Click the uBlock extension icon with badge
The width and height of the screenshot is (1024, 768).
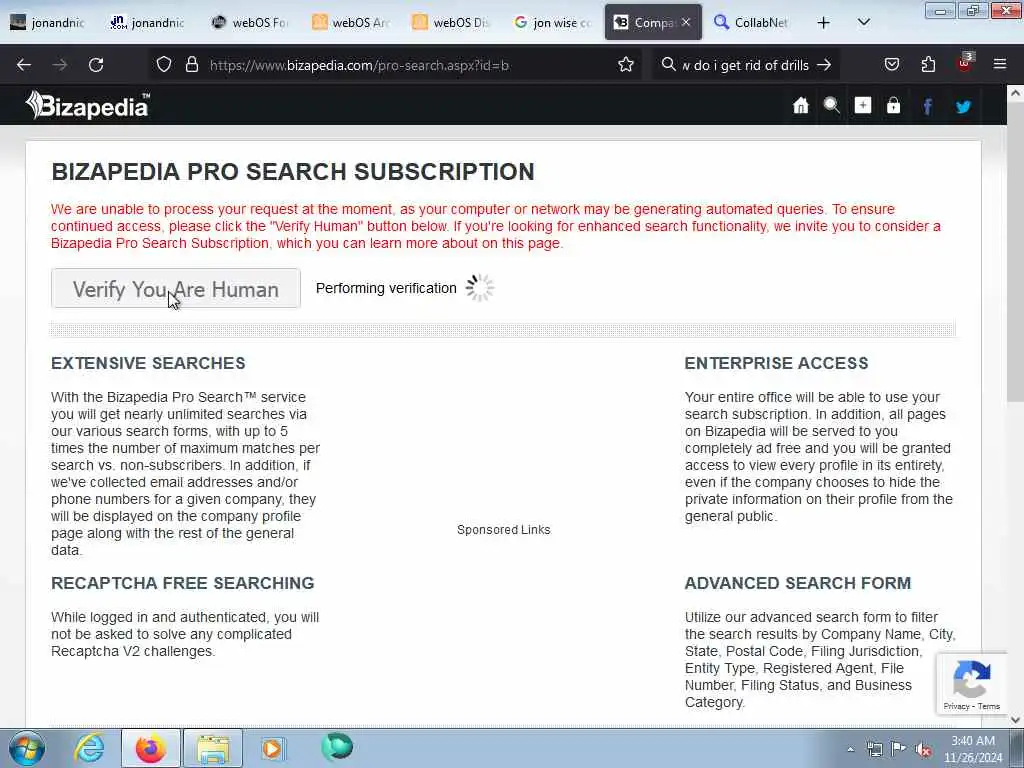click(x=965, y=63)
